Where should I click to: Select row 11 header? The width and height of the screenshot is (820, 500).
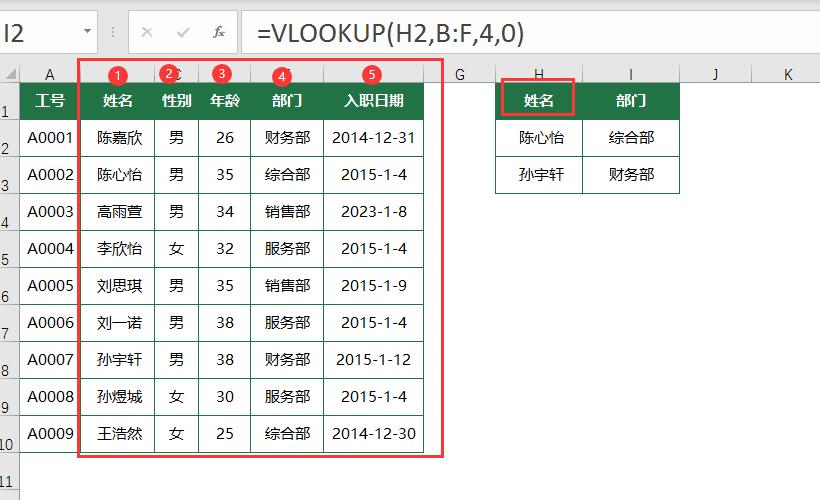(x=9, y=471)
